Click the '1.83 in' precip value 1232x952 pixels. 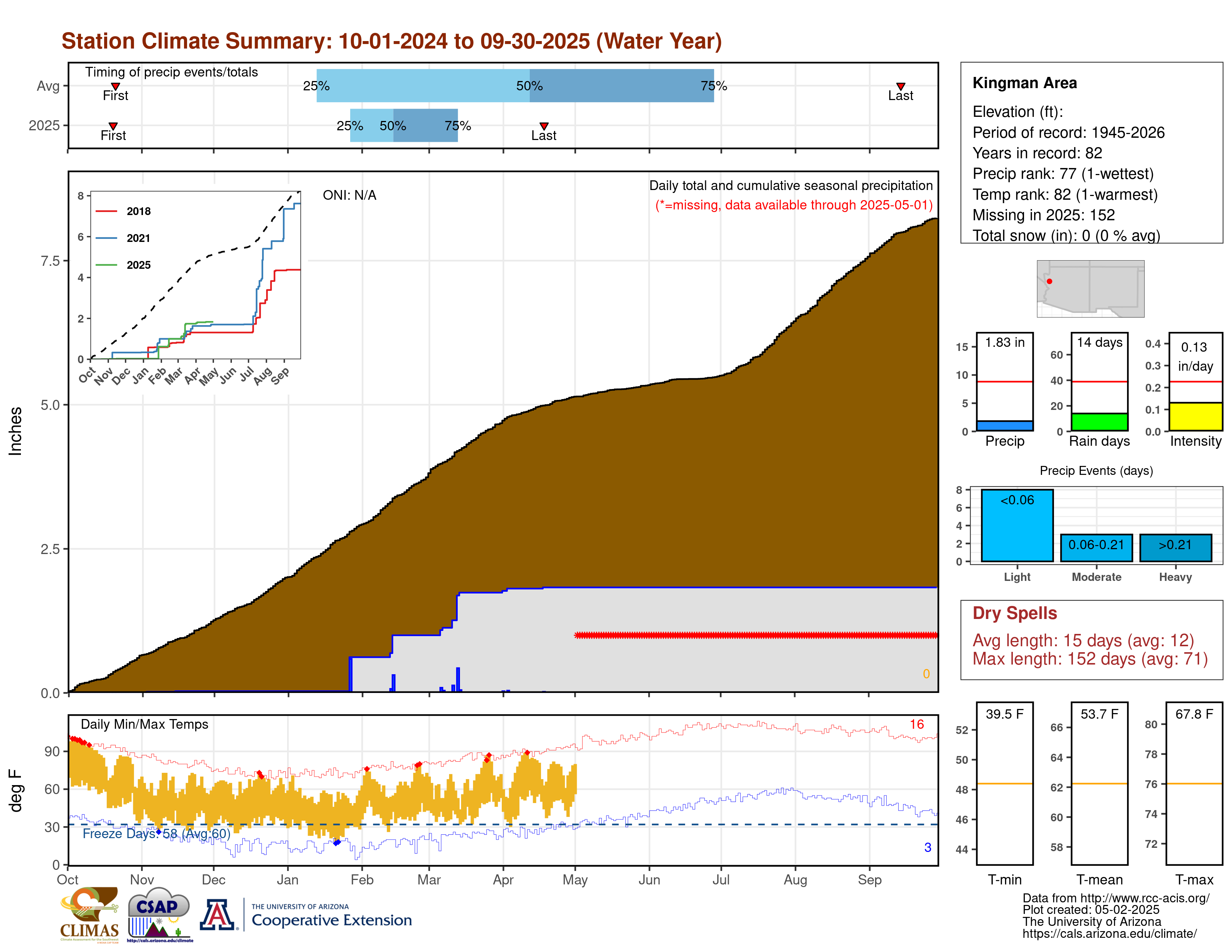pyautogui.click(x=1005, y=342)
